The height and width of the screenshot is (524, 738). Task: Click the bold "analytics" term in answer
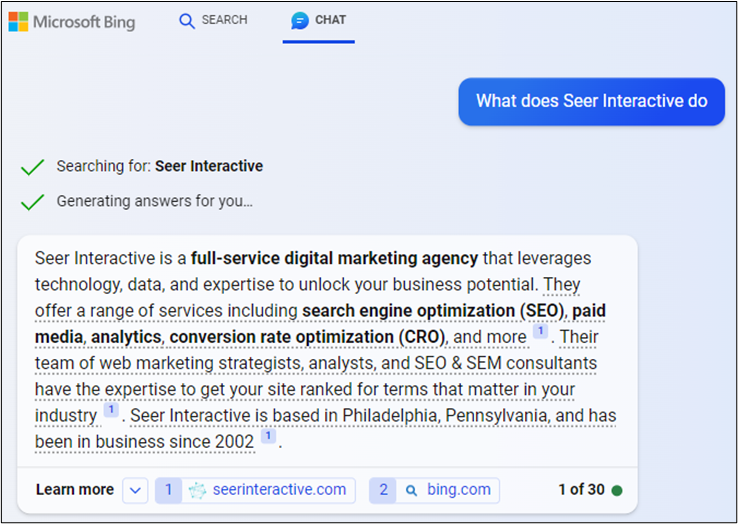(x=125, y=337)
